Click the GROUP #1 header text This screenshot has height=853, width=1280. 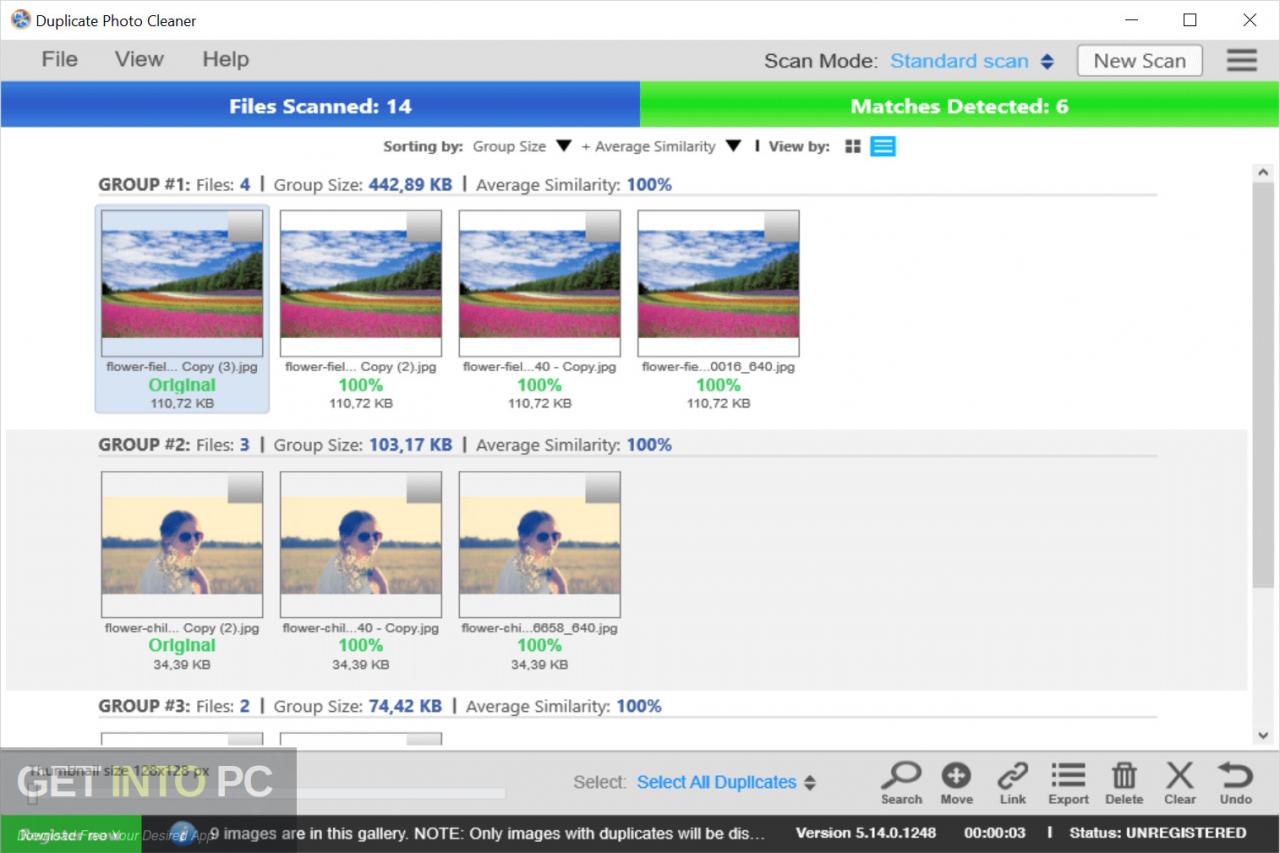[x=143, y=184]
